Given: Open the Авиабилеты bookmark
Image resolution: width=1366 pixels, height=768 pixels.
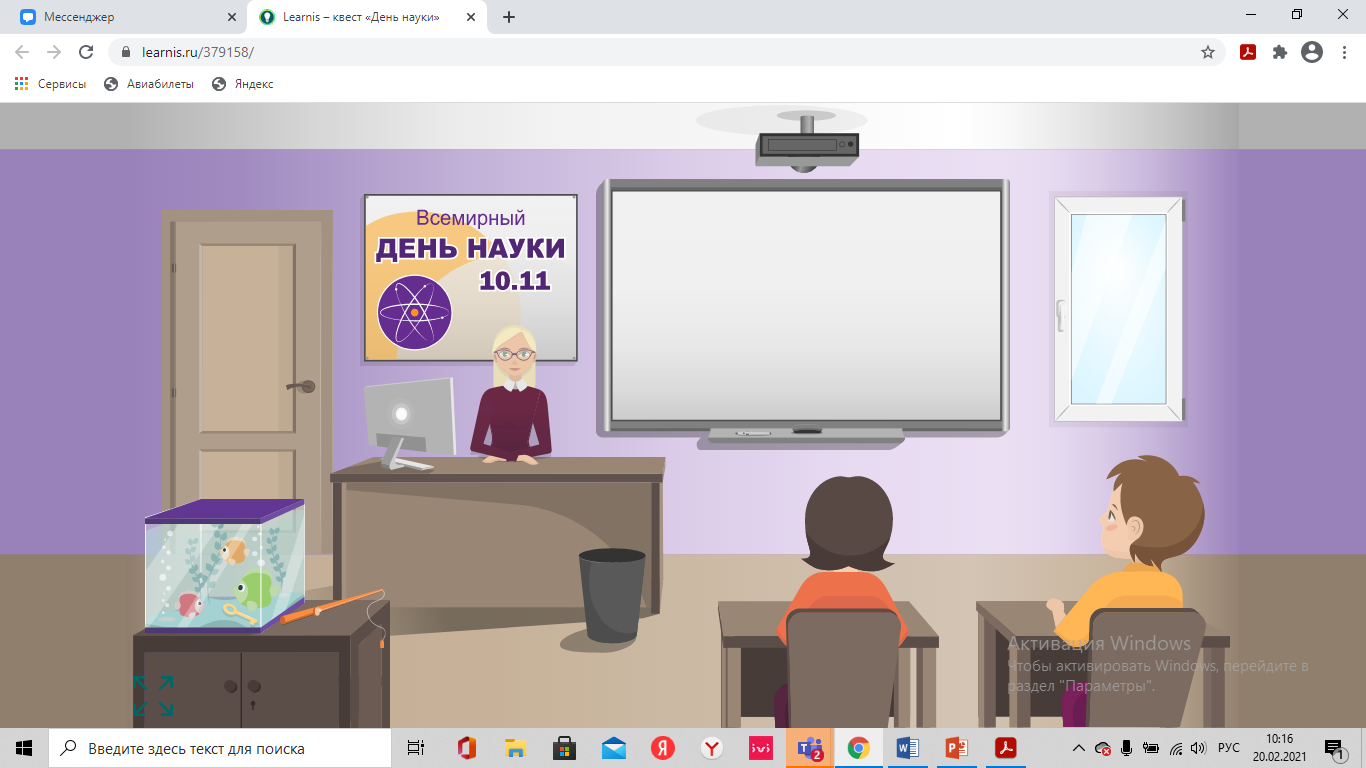Looking at the screenshot, I should 149,84.
